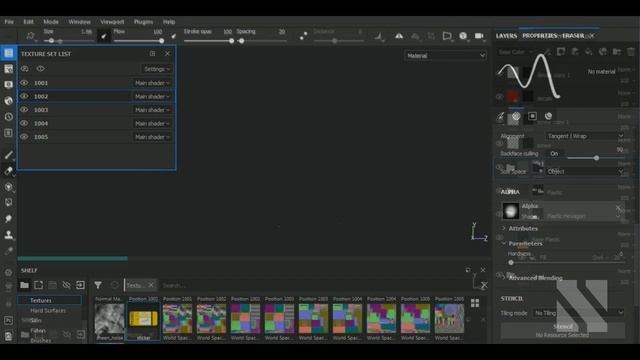Screen dimensions: 640x360
Task: Toggle flow pen pressure button
Action: click(173, 36)
